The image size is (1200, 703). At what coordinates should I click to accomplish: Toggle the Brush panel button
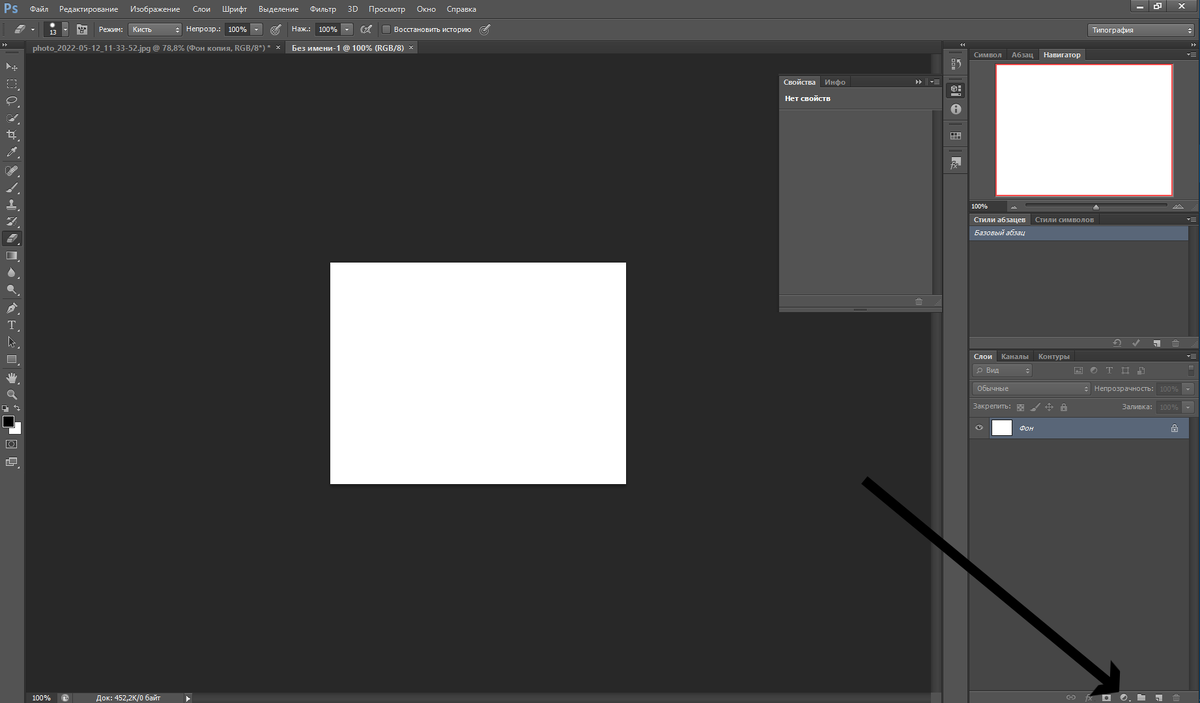pos(82,30)
